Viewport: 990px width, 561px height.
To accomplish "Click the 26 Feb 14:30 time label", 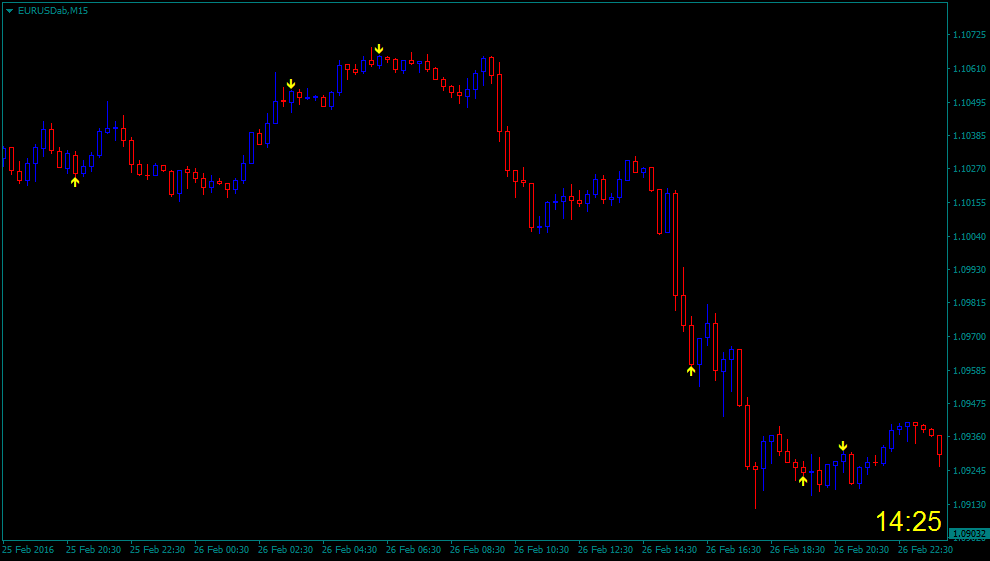I will (669, 550).
